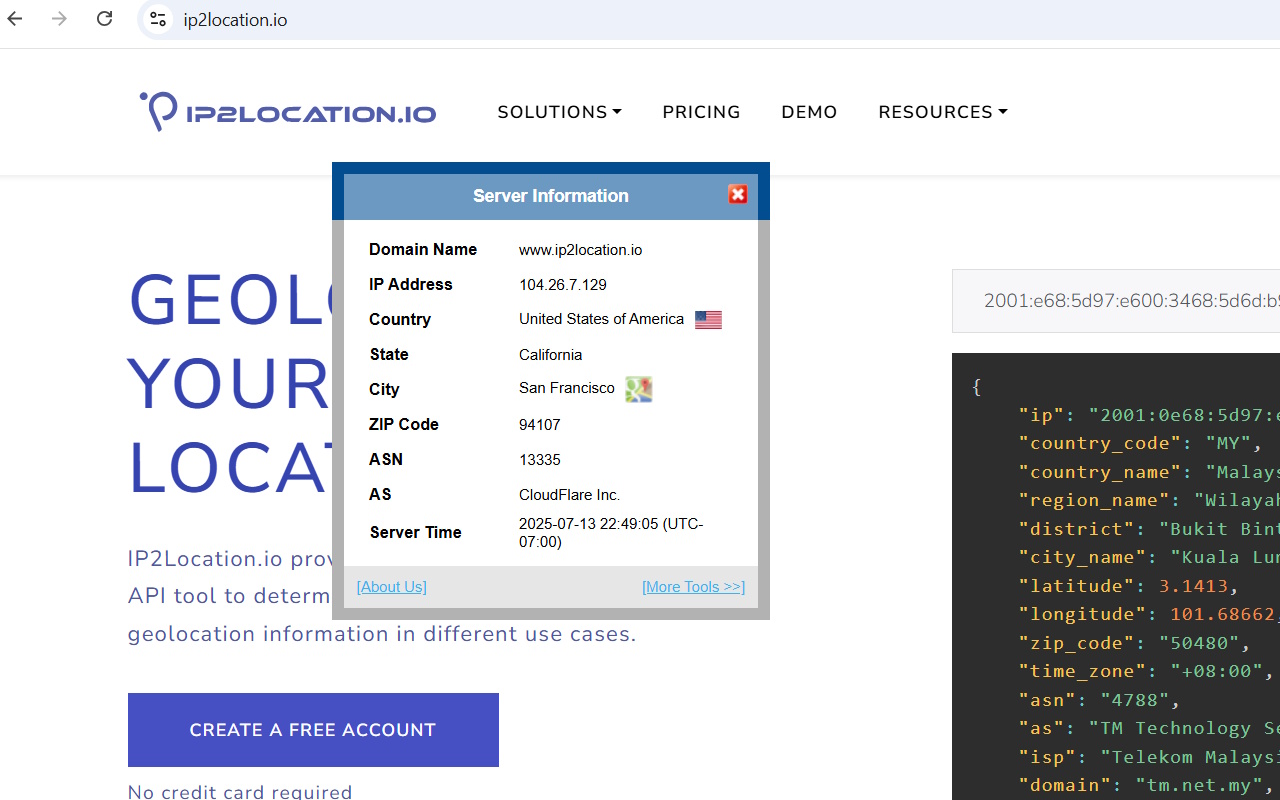Click the Server Information title bar

[x=550, y=196]
